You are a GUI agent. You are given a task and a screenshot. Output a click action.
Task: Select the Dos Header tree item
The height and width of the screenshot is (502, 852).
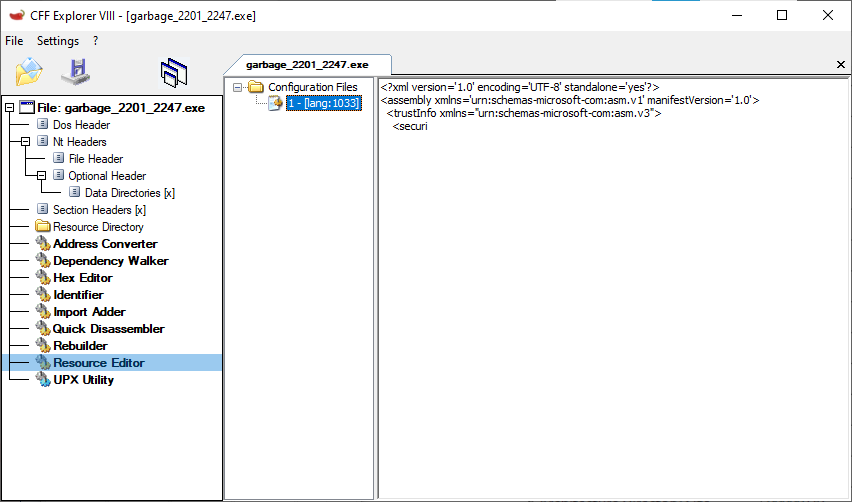coord(81,125)
